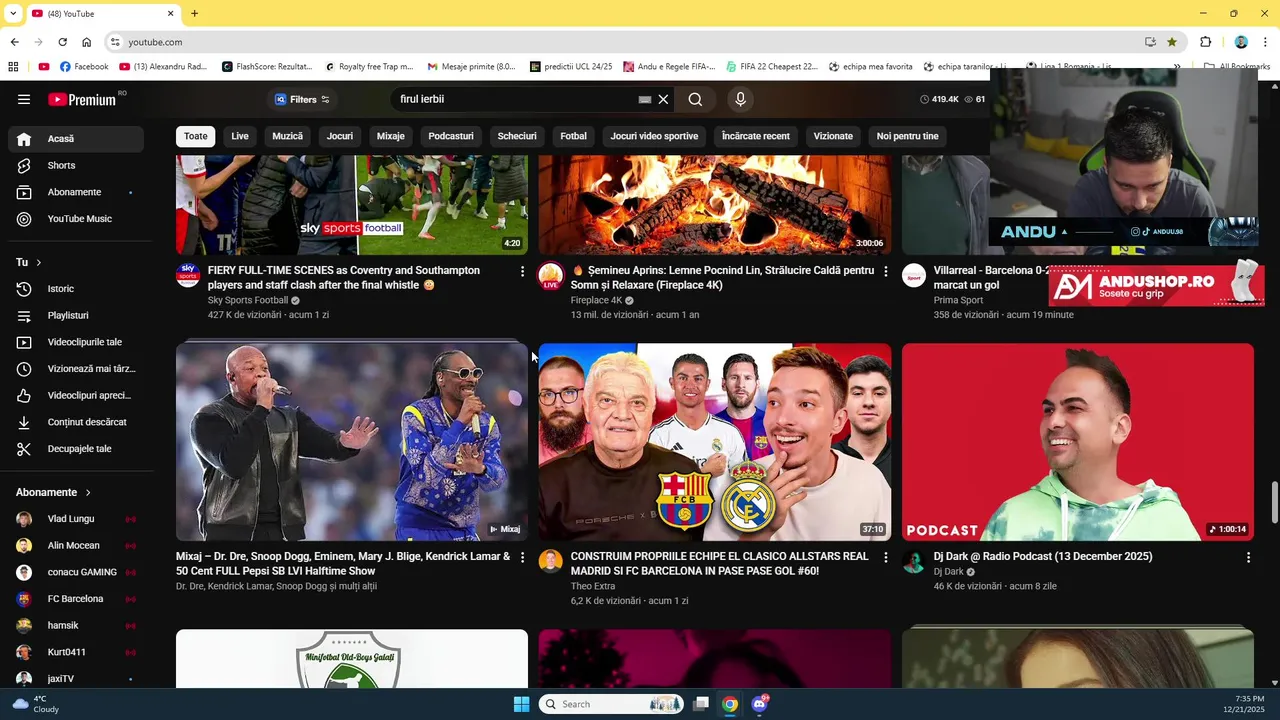This screenshot has height=720, width=1280.
Task: Click Sky Sports Football channel avatar
Action: coord(188,275)
